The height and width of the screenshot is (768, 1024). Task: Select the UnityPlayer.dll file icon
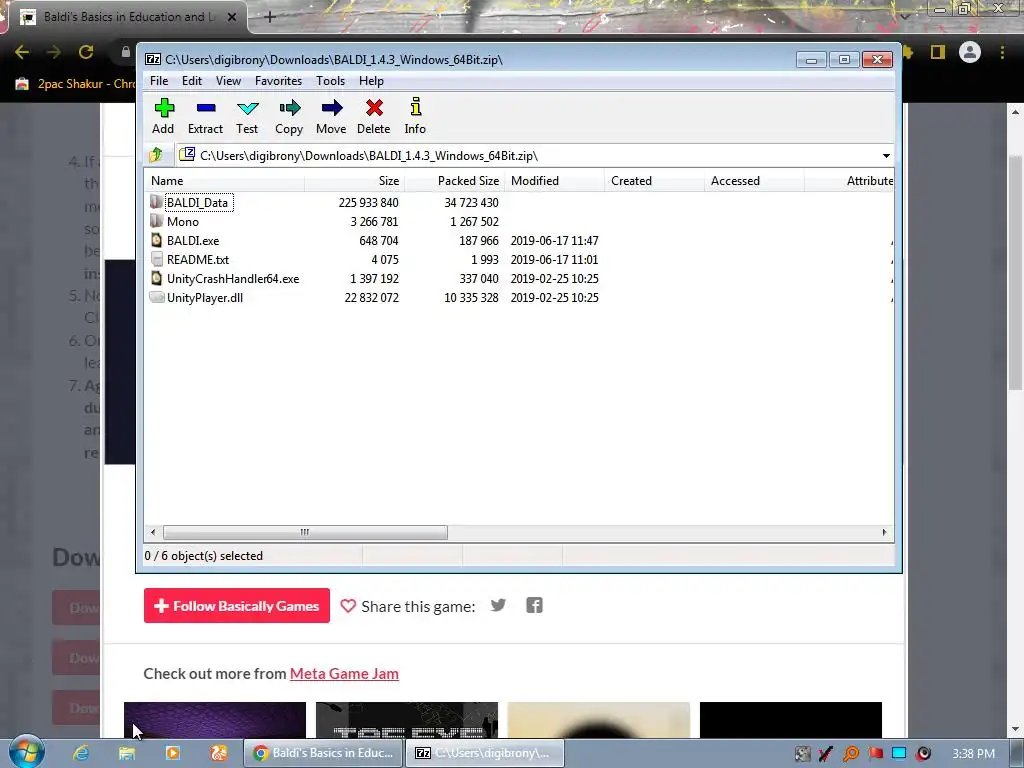[x=156, y=297]
